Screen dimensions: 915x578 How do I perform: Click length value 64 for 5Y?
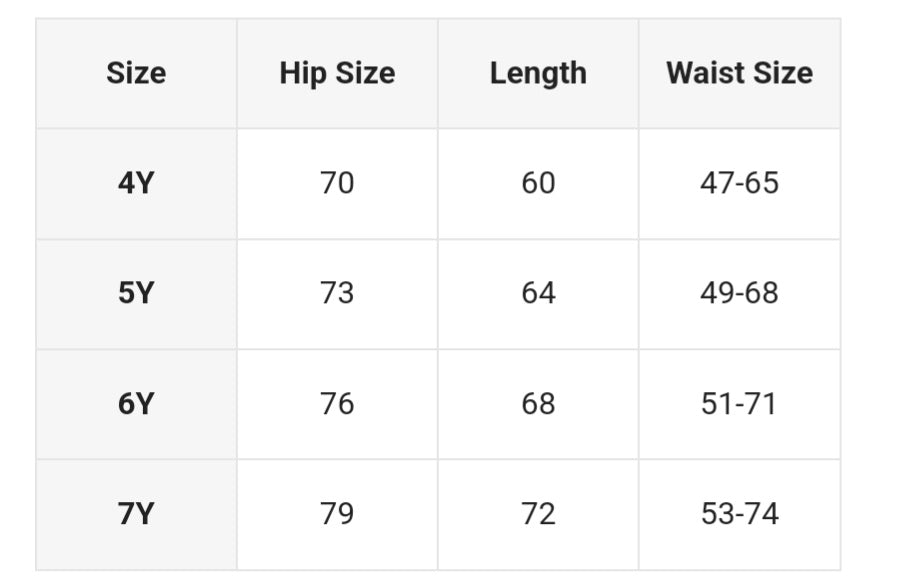point(538,293)
